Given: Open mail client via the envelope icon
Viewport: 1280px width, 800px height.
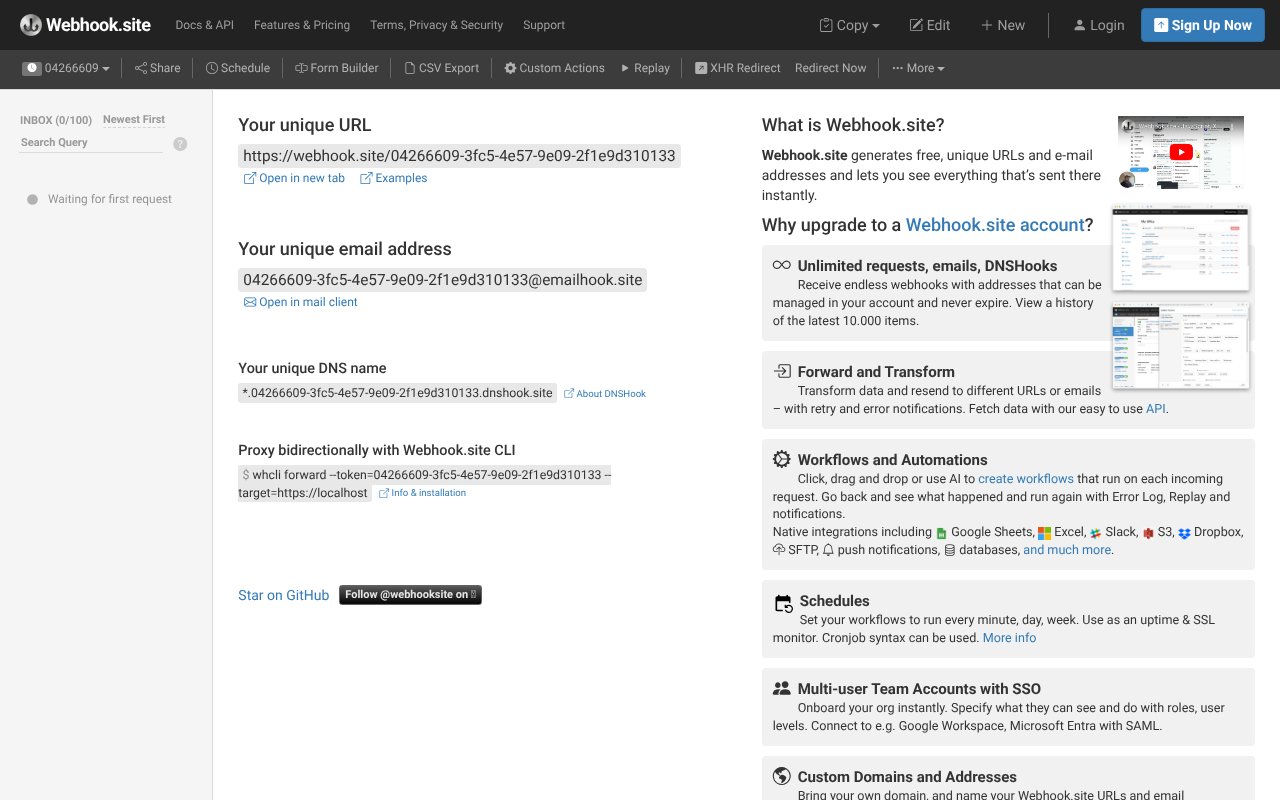Looking at the screenshot, I should click(249, 302).
